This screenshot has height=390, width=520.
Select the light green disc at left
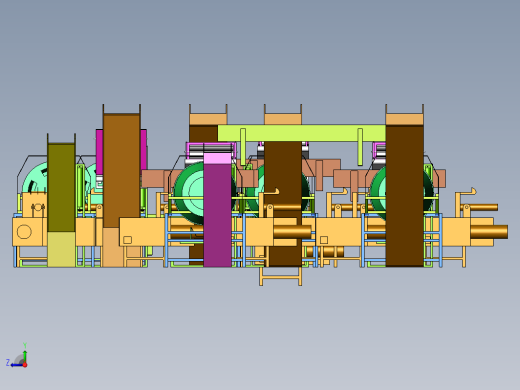pos(35,178)
